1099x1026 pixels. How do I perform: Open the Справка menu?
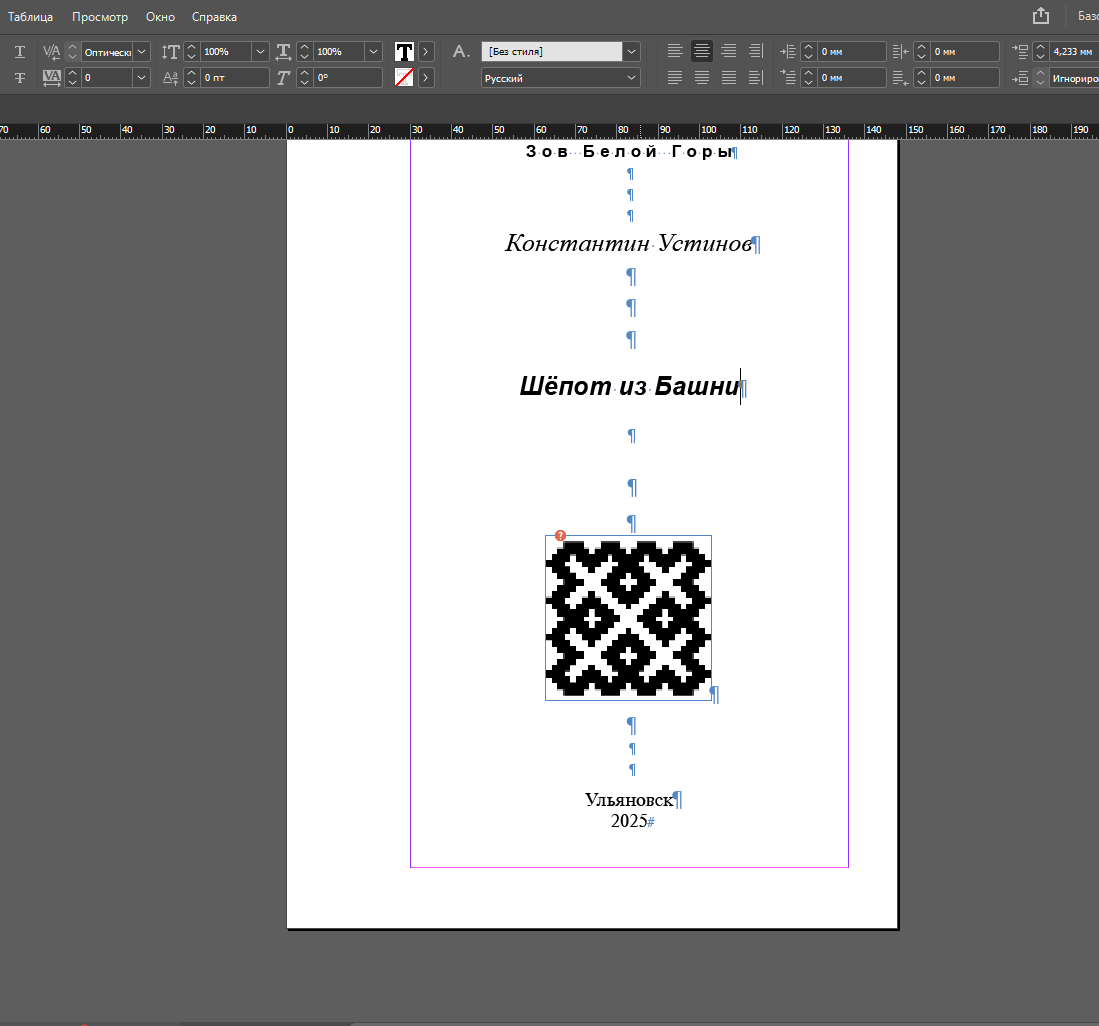point(214,17)
